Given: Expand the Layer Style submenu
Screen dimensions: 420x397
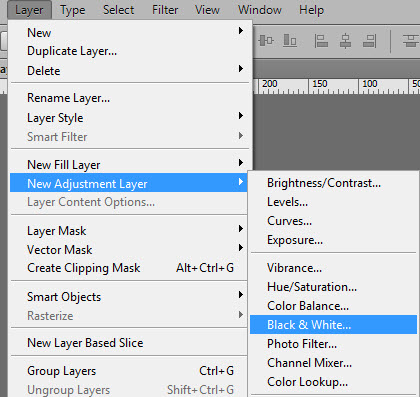Looking at the screenshot, I should click(129, 118).
